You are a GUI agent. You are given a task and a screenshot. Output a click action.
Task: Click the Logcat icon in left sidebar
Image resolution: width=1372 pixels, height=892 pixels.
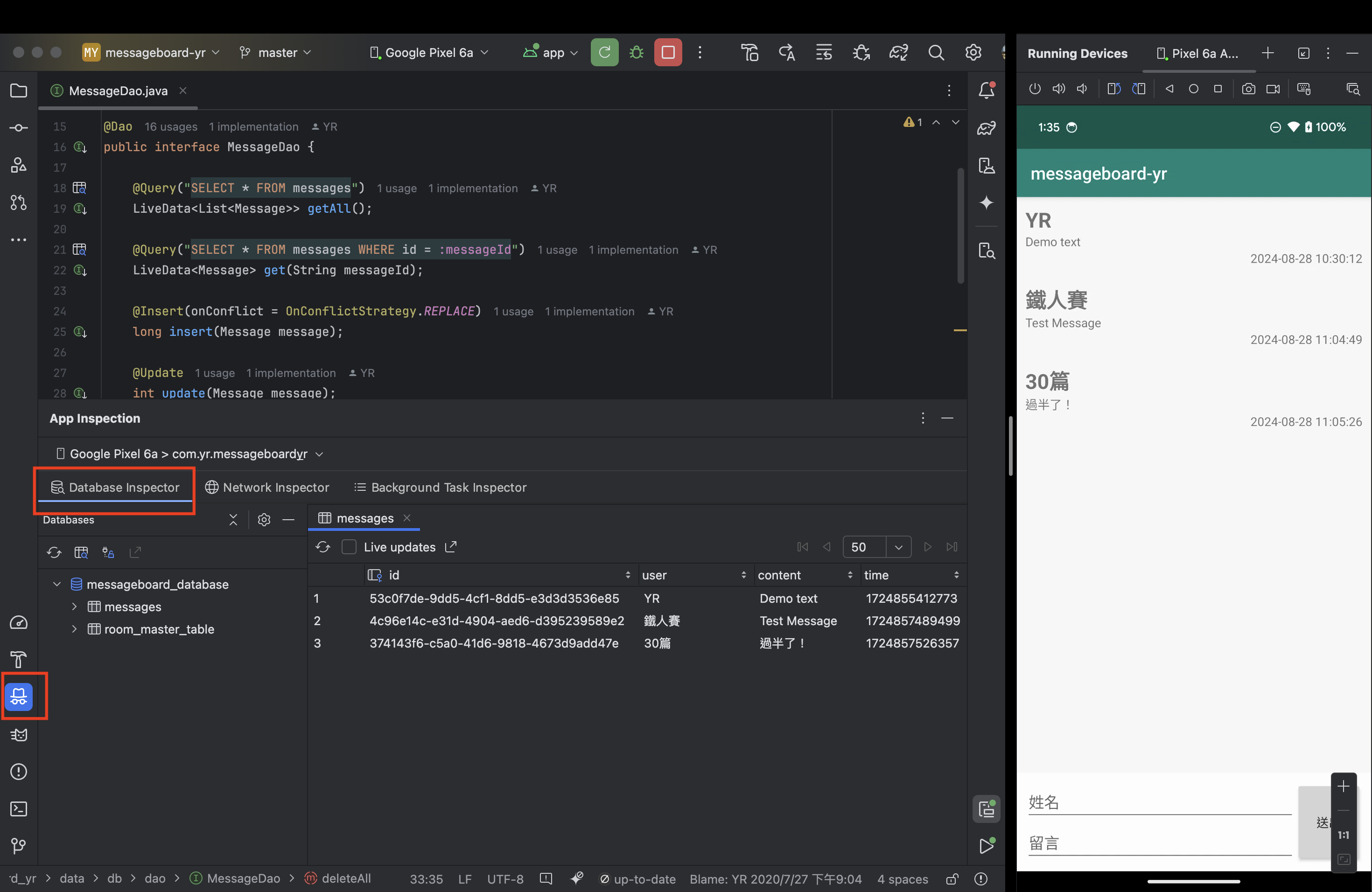pyautogui.click(x=19, y=735)
